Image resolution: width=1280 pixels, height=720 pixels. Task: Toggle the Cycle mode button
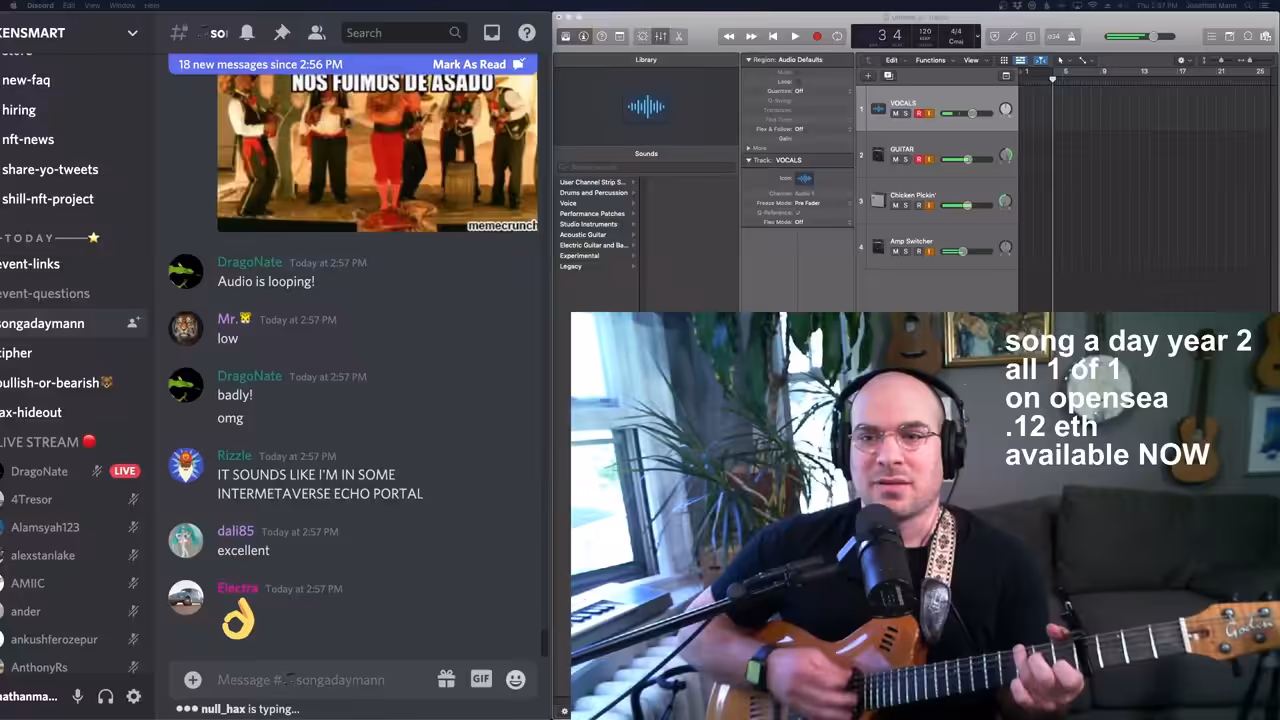838,36
